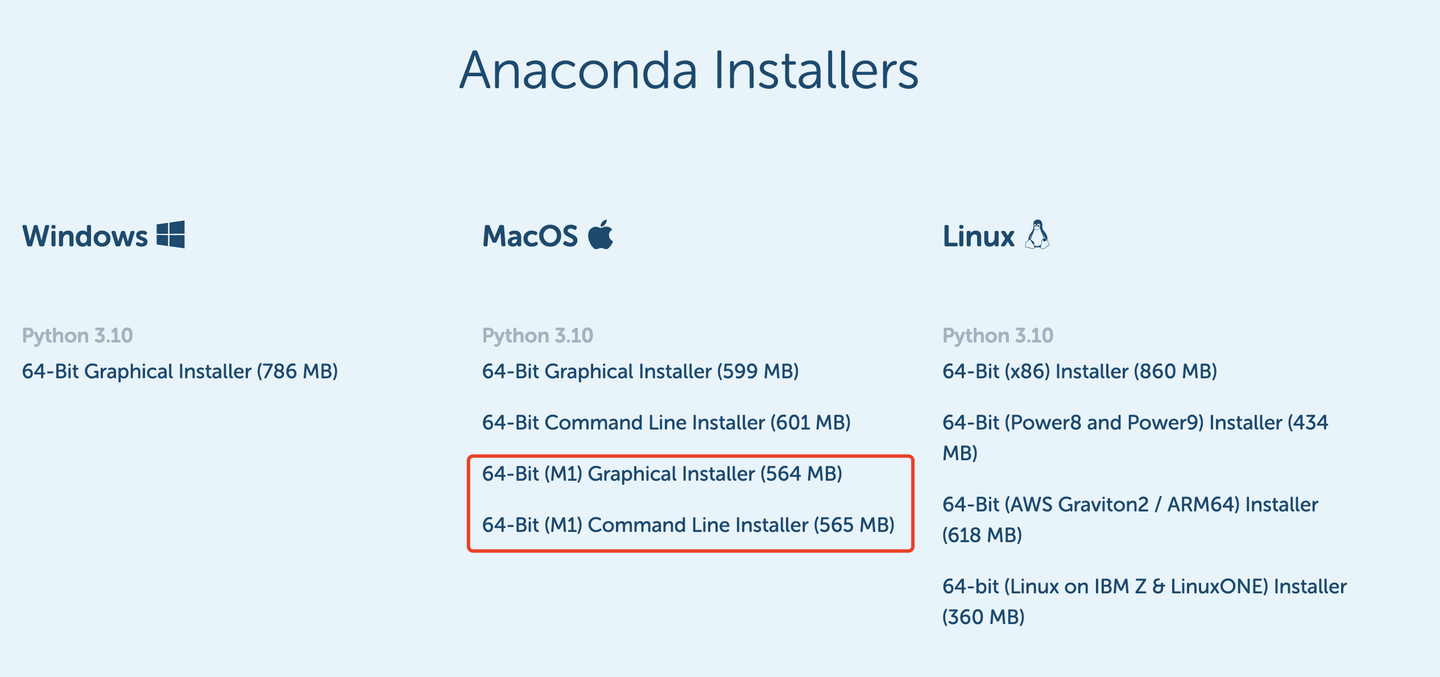Click the Python 3.10 label under Linux

(997, 336)
